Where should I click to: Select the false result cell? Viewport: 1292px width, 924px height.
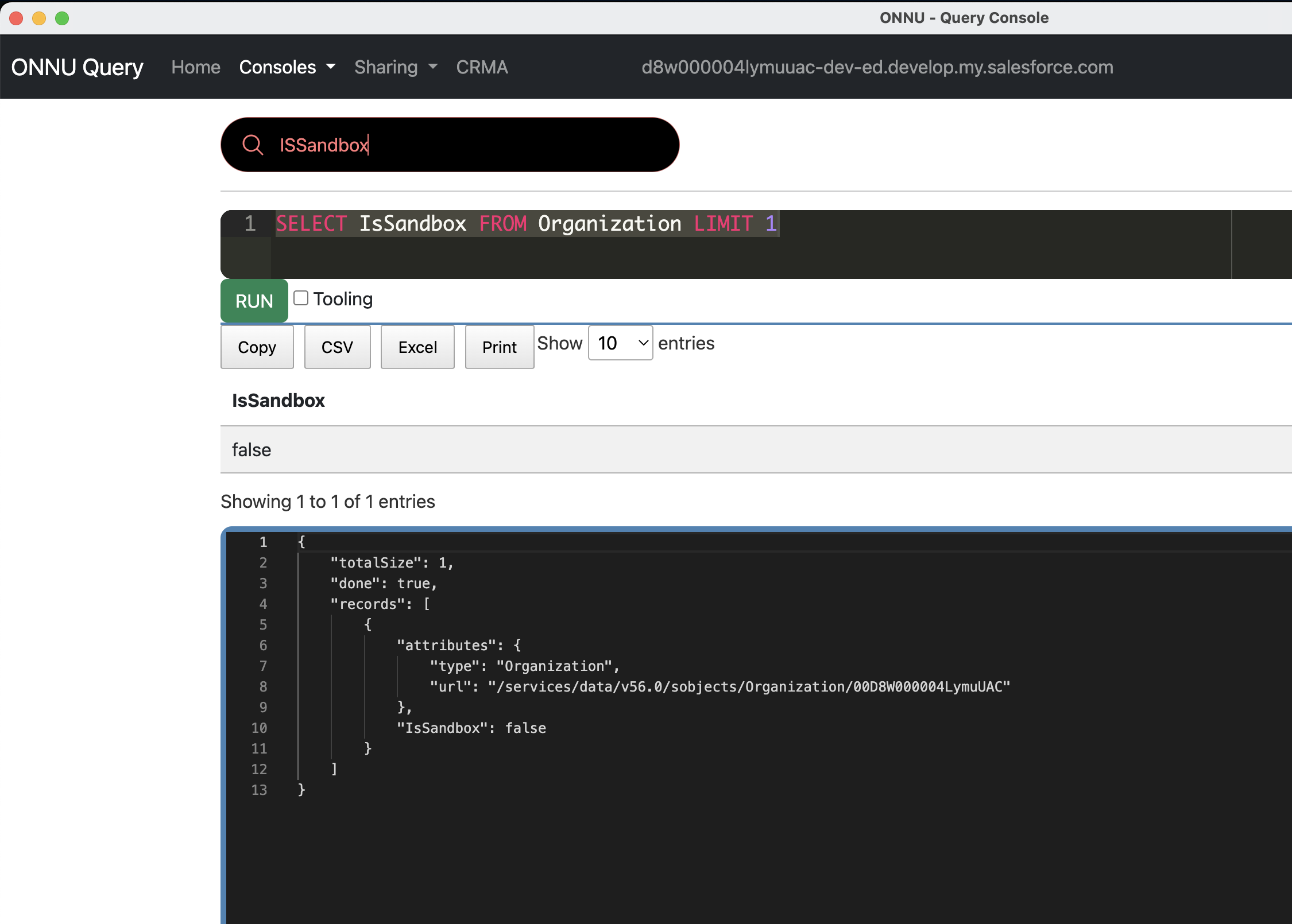(252, 450)
